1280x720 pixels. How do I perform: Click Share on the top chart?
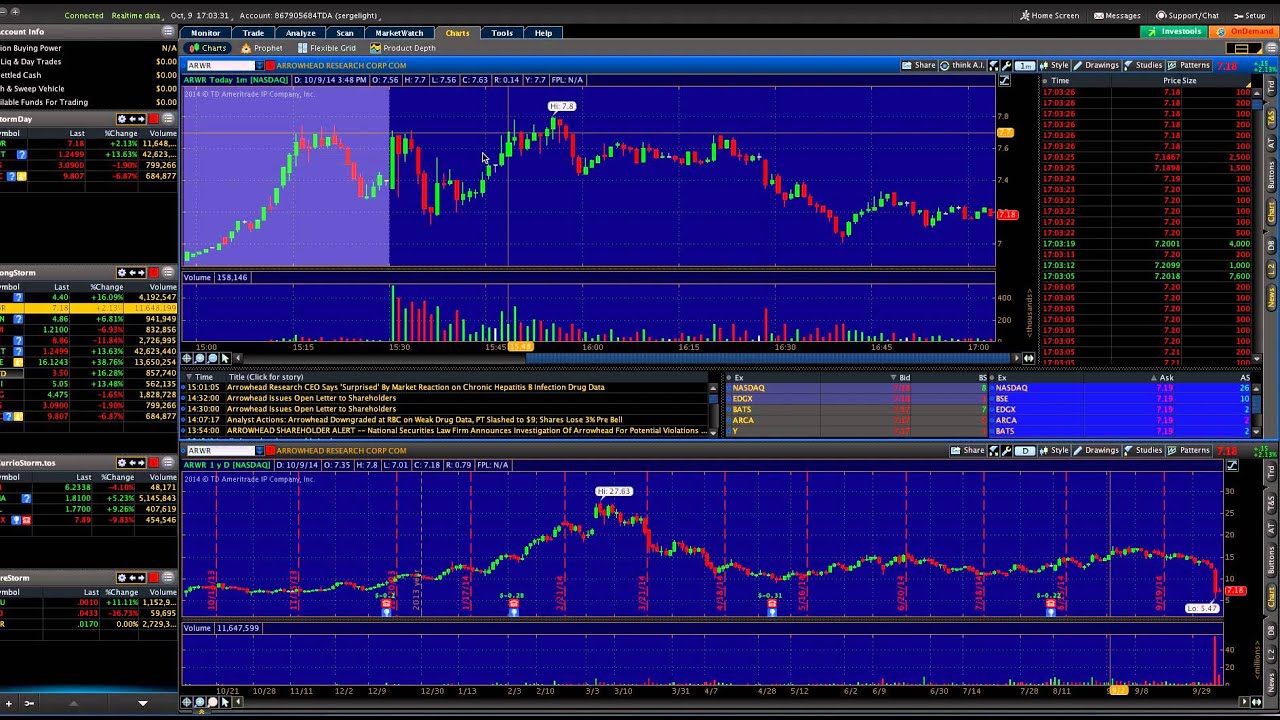click(919, 65)
